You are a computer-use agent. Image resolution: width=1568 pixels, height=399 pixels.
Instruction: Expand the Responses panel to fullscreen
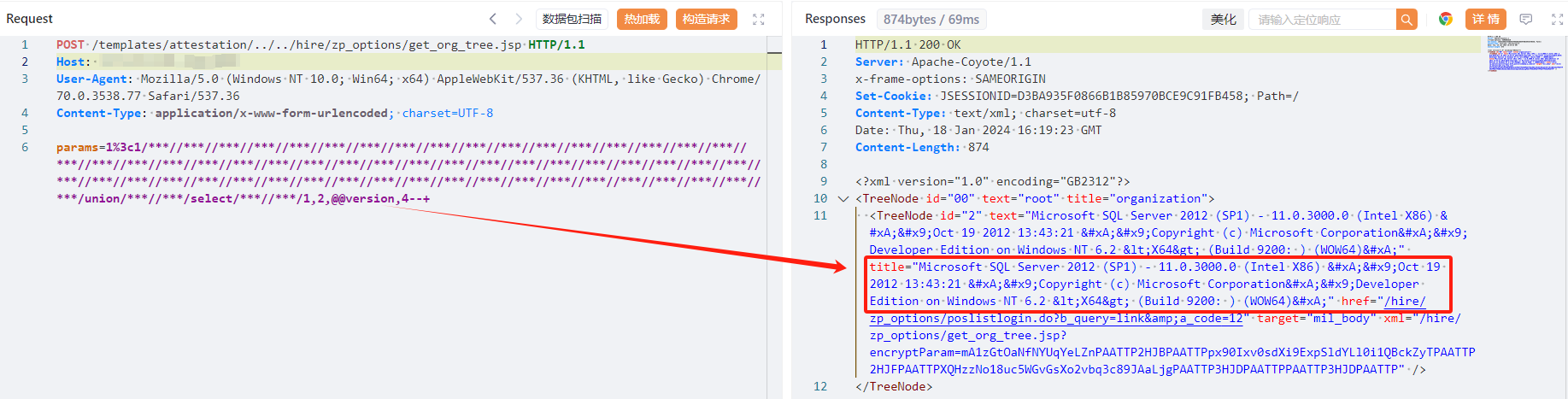[x=1557, y=19]
